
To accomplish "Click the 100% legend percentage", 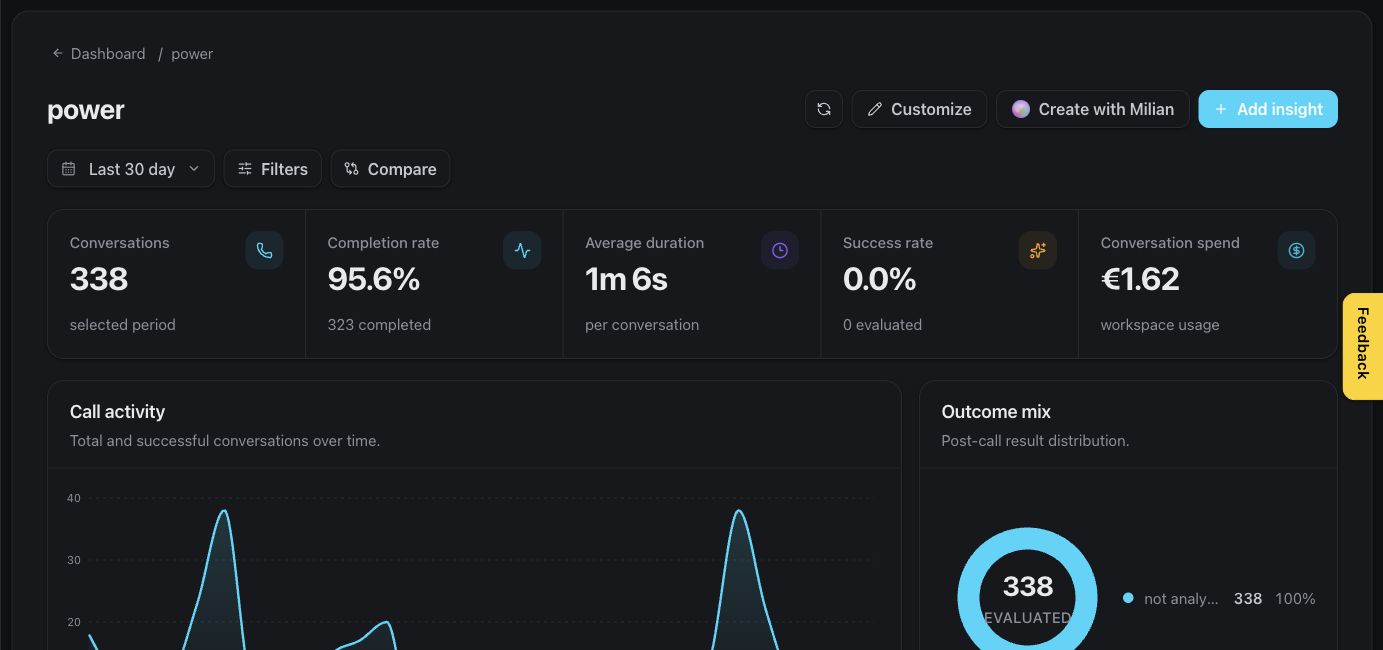I will coord(1296,599).
